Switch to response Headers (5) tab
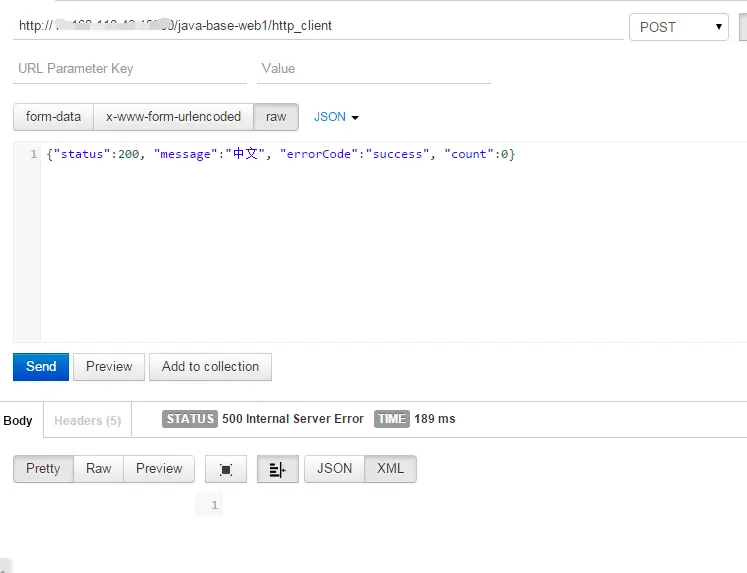Image resolution: width=747 pixels, height=573 pixels. 88,421
